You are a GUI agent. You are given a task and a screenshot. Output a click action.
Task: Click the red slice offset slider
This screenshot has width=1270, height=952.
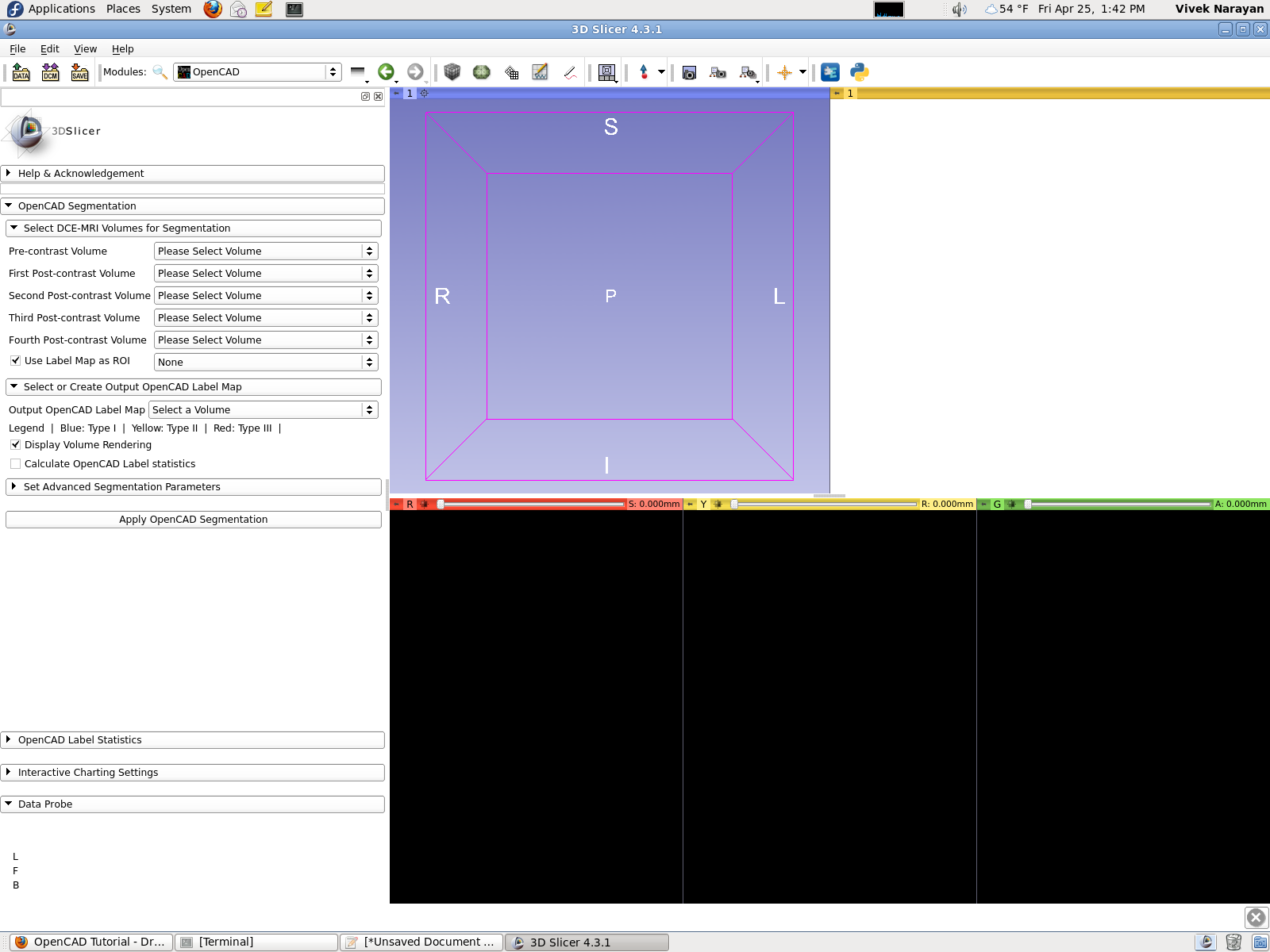point(532,505)
